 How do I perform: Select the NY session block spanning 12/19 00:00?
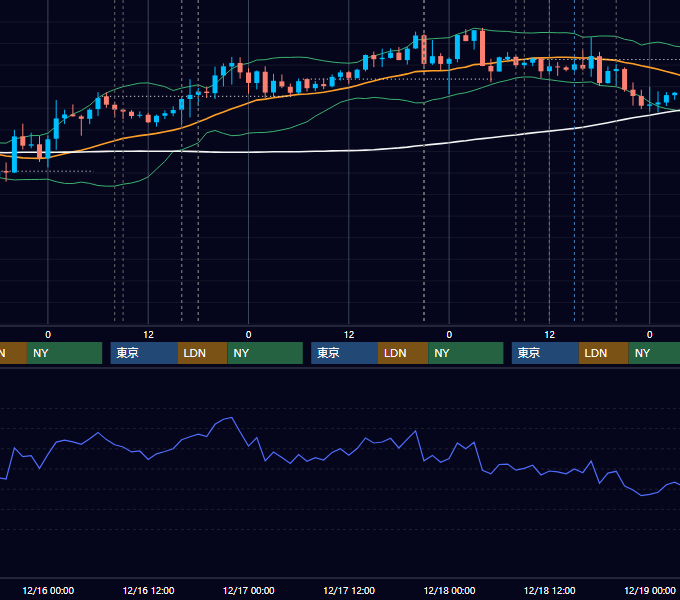pyautogui.click(x=654, y=353)
